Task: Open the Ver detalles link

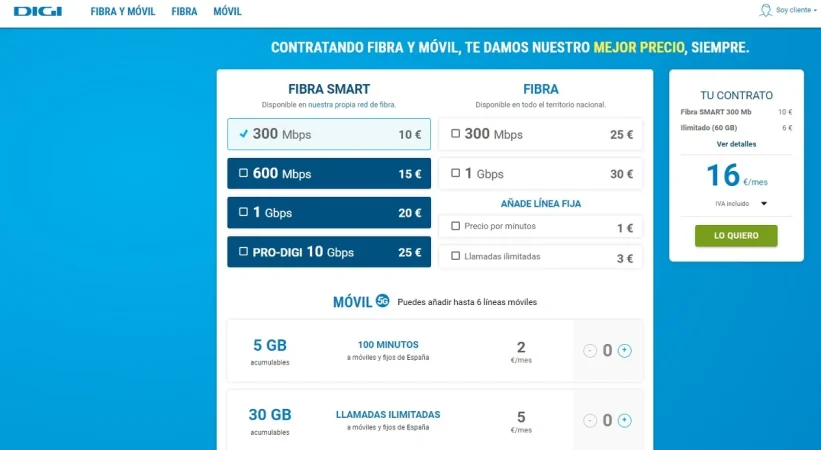Action: pos(736,144)
